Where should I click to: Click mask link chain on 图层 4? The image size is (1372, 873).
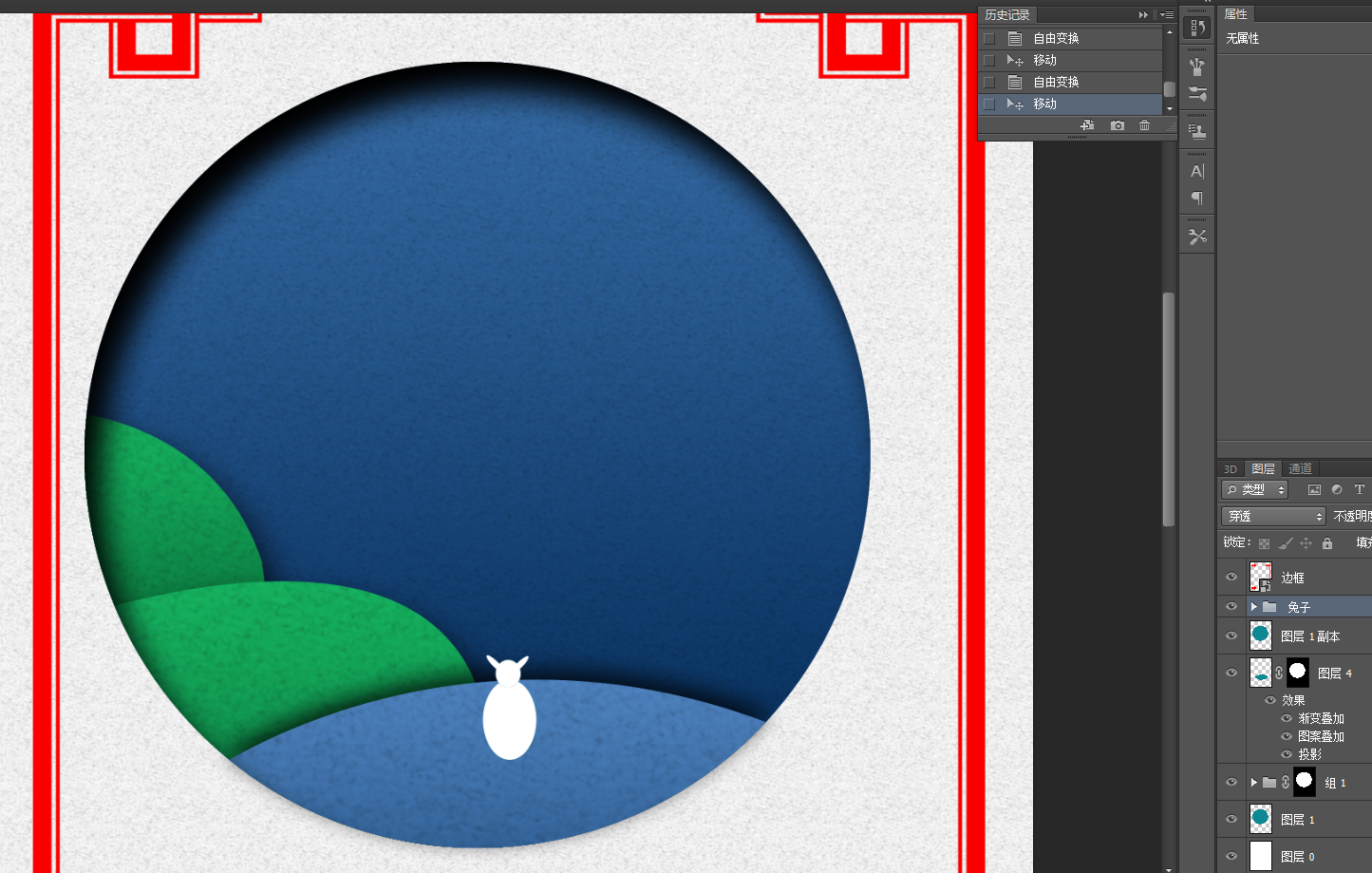[1279, 673]
